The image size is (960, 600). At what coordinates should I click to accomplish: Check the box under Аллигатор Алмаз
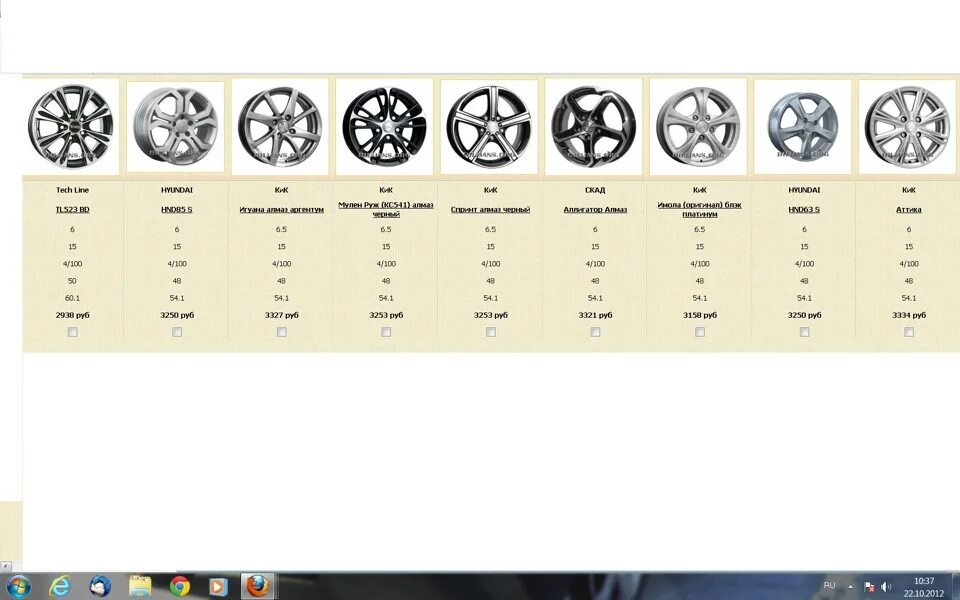tap(595, 332)
